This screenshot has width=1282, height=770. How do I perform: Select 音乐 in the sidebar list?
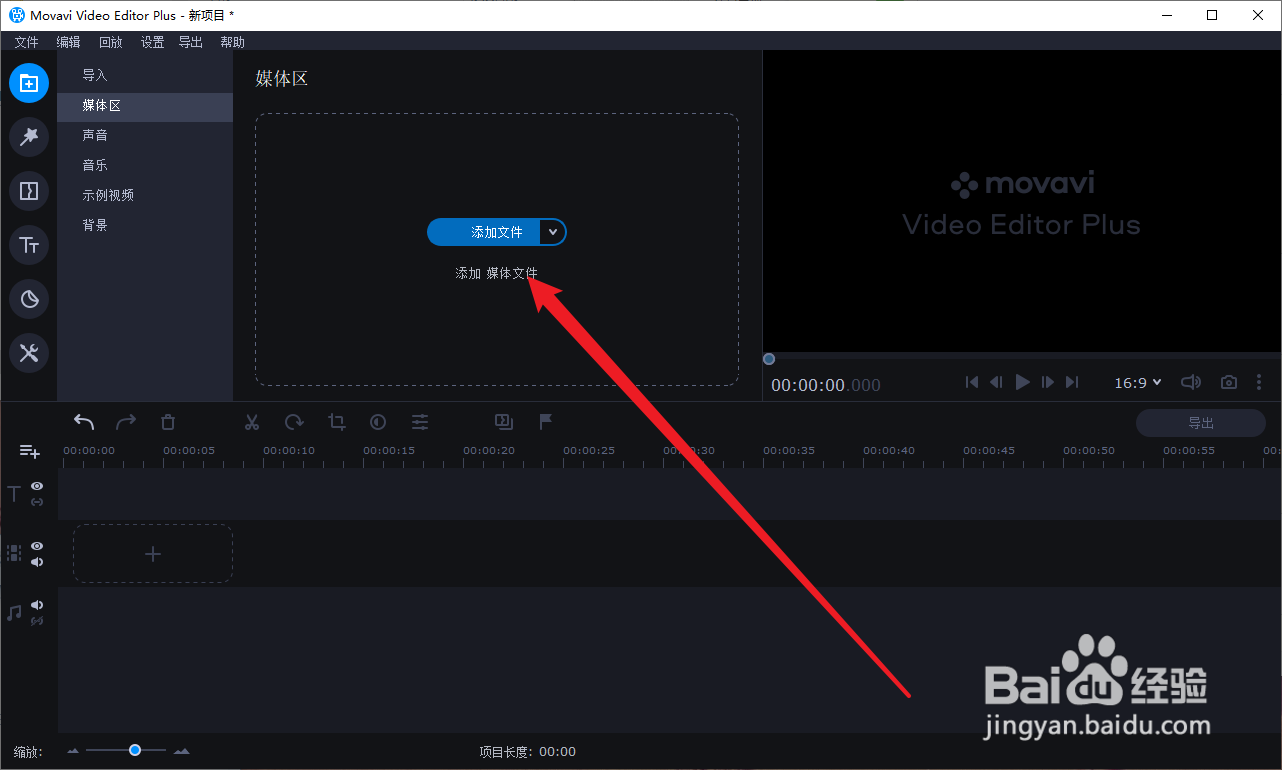pyautogui.click(x=145, y=165)
